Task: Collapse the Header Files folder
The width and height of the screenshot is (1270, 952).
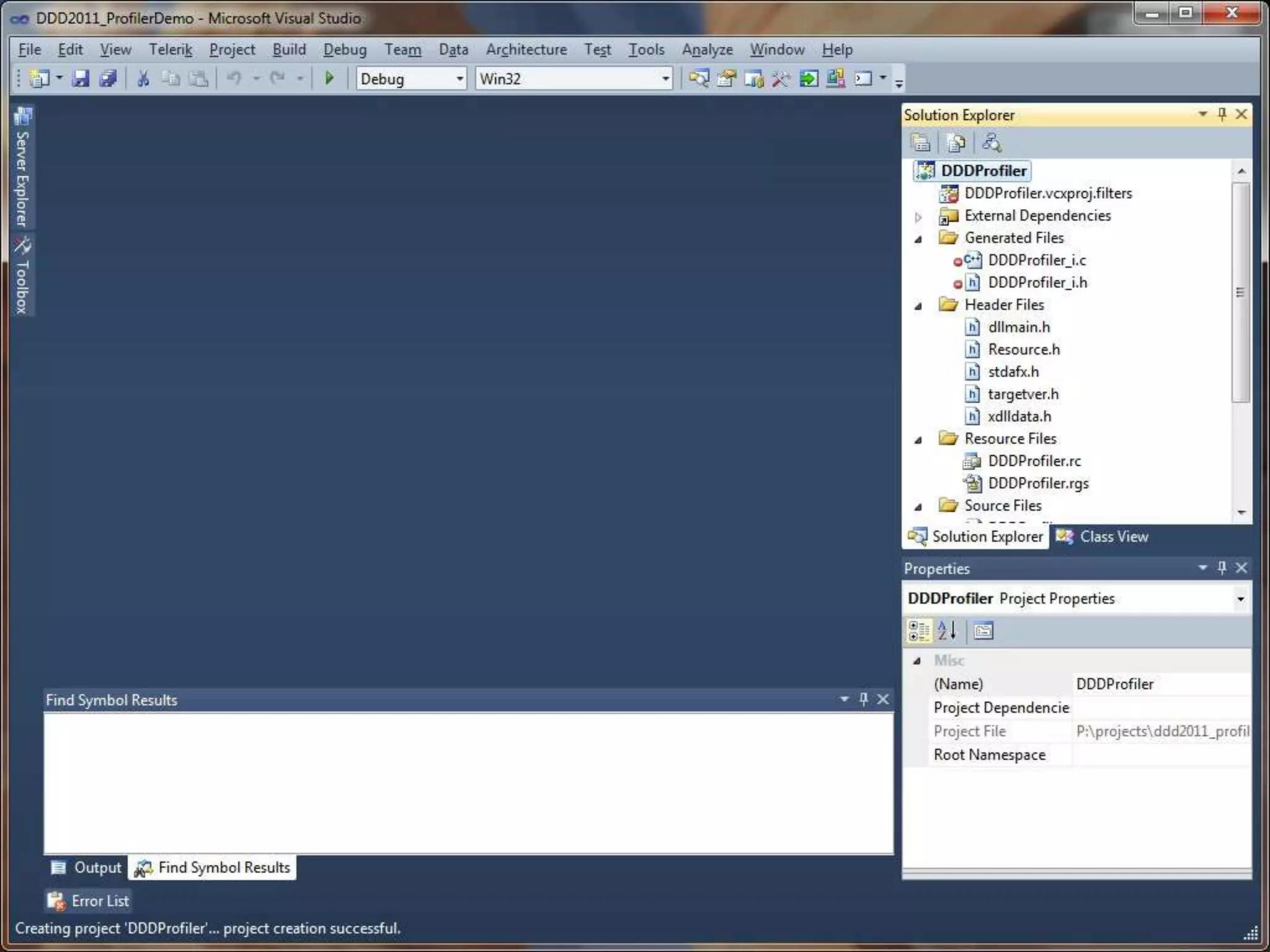Action: point(918,306)
